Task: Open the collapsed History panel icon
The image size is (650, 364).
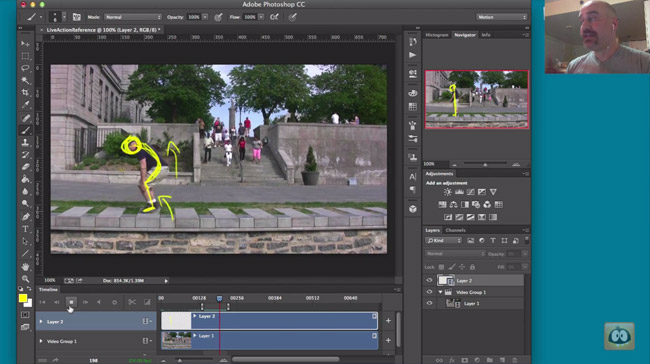Action: click(412, 41)
